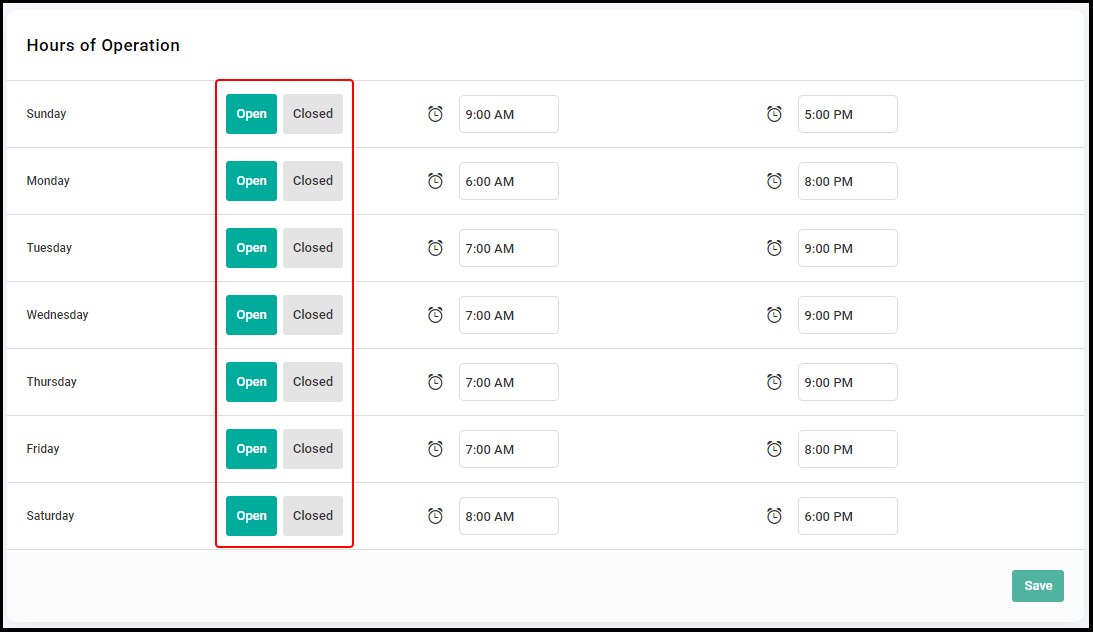
Task: Click the clock icon beside Tuesday closing time
Action: [x=774, y=247]
